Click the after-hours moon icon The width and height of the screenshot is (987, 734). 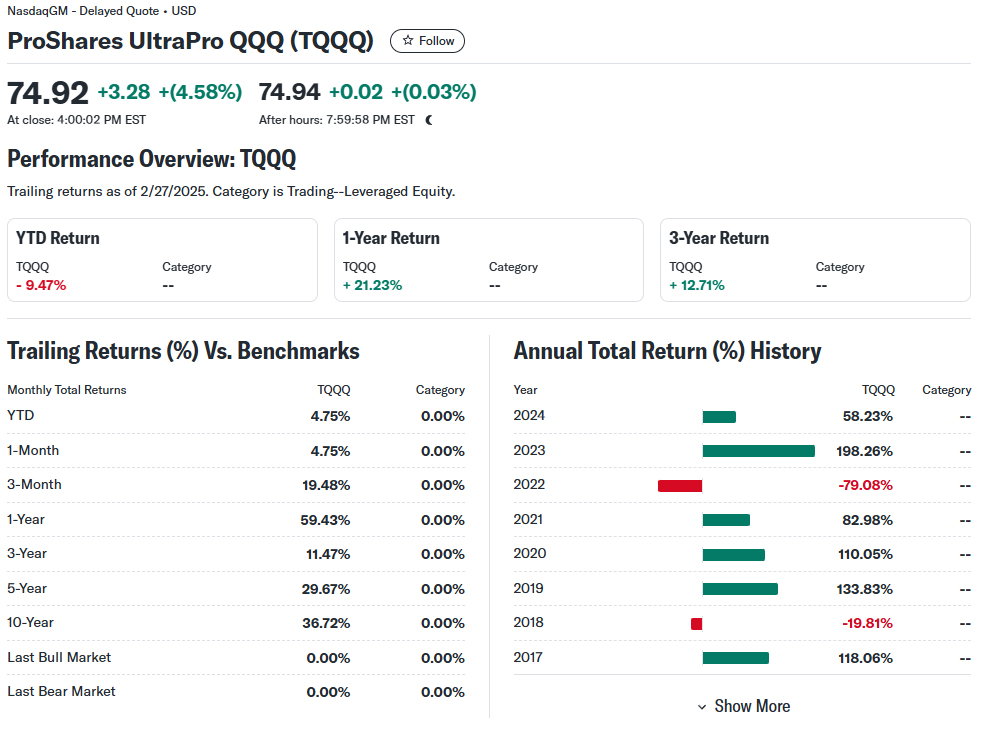(429, 120)
